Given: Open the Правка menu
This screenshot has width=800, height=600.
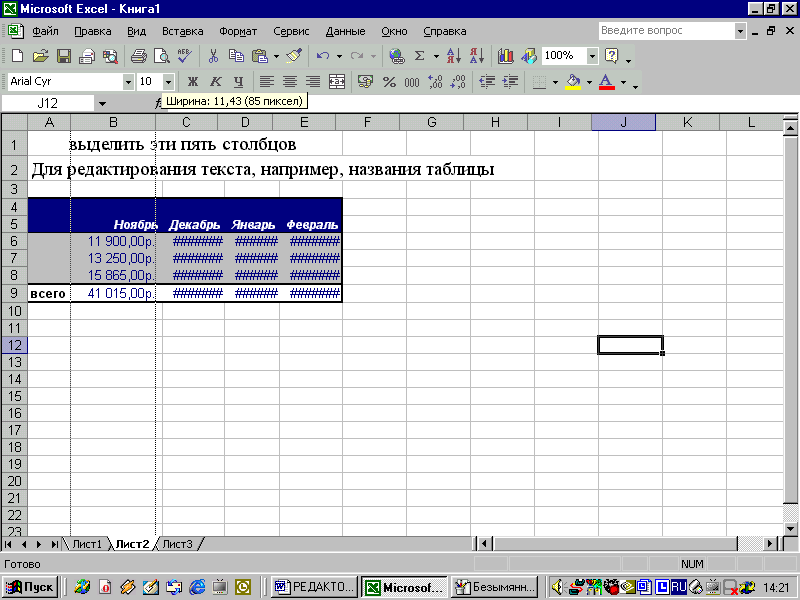Looking at the screenshot, I should [93, 31].
